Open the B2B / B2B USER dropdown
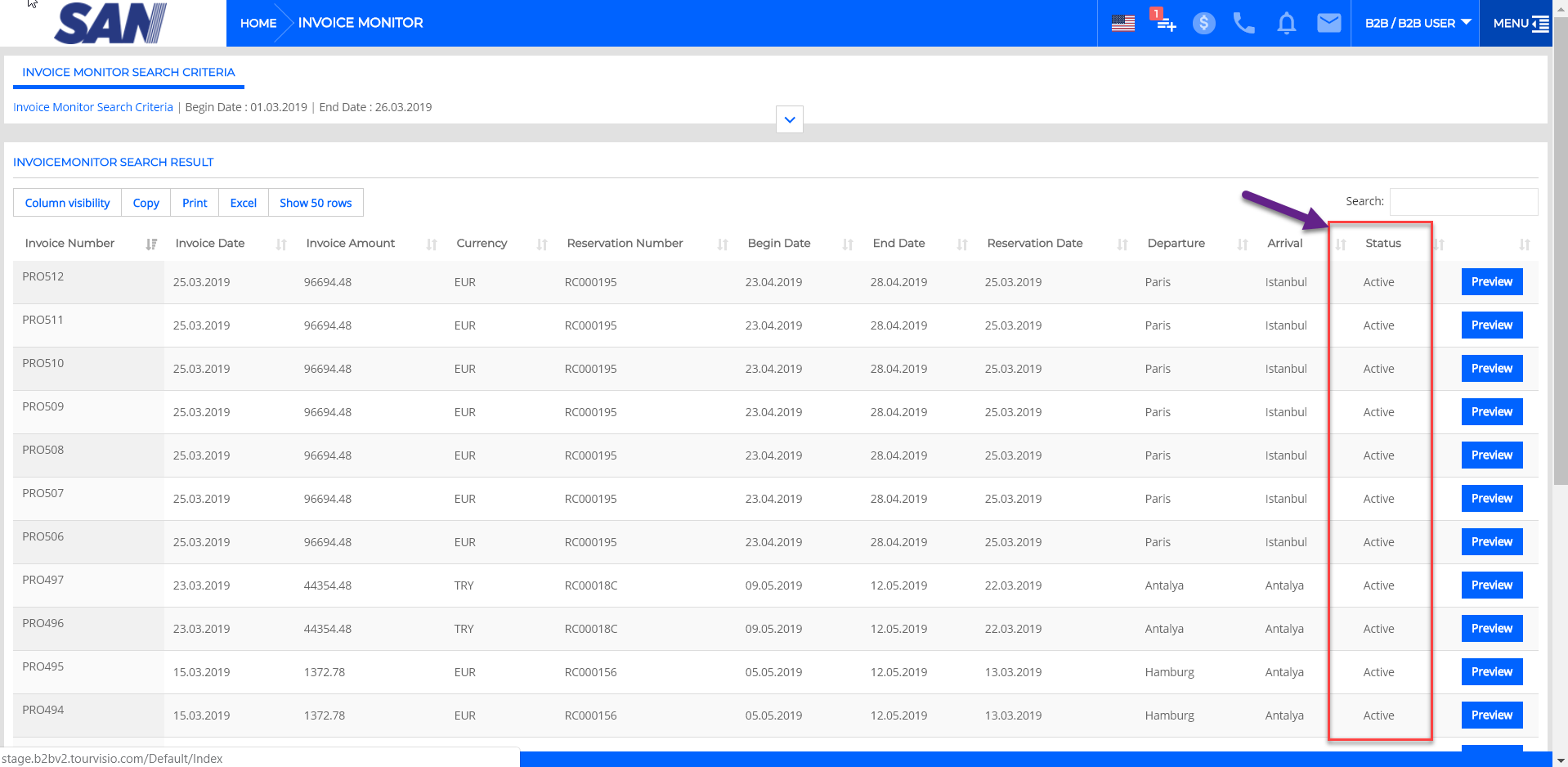 click(x=1417, y=24)
